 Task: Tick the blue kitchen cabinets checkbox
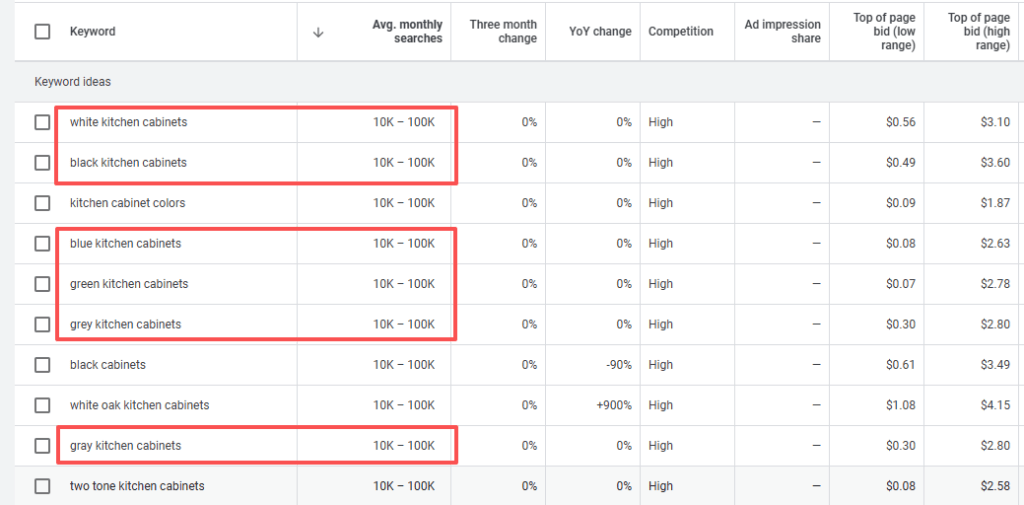(42, 244)
